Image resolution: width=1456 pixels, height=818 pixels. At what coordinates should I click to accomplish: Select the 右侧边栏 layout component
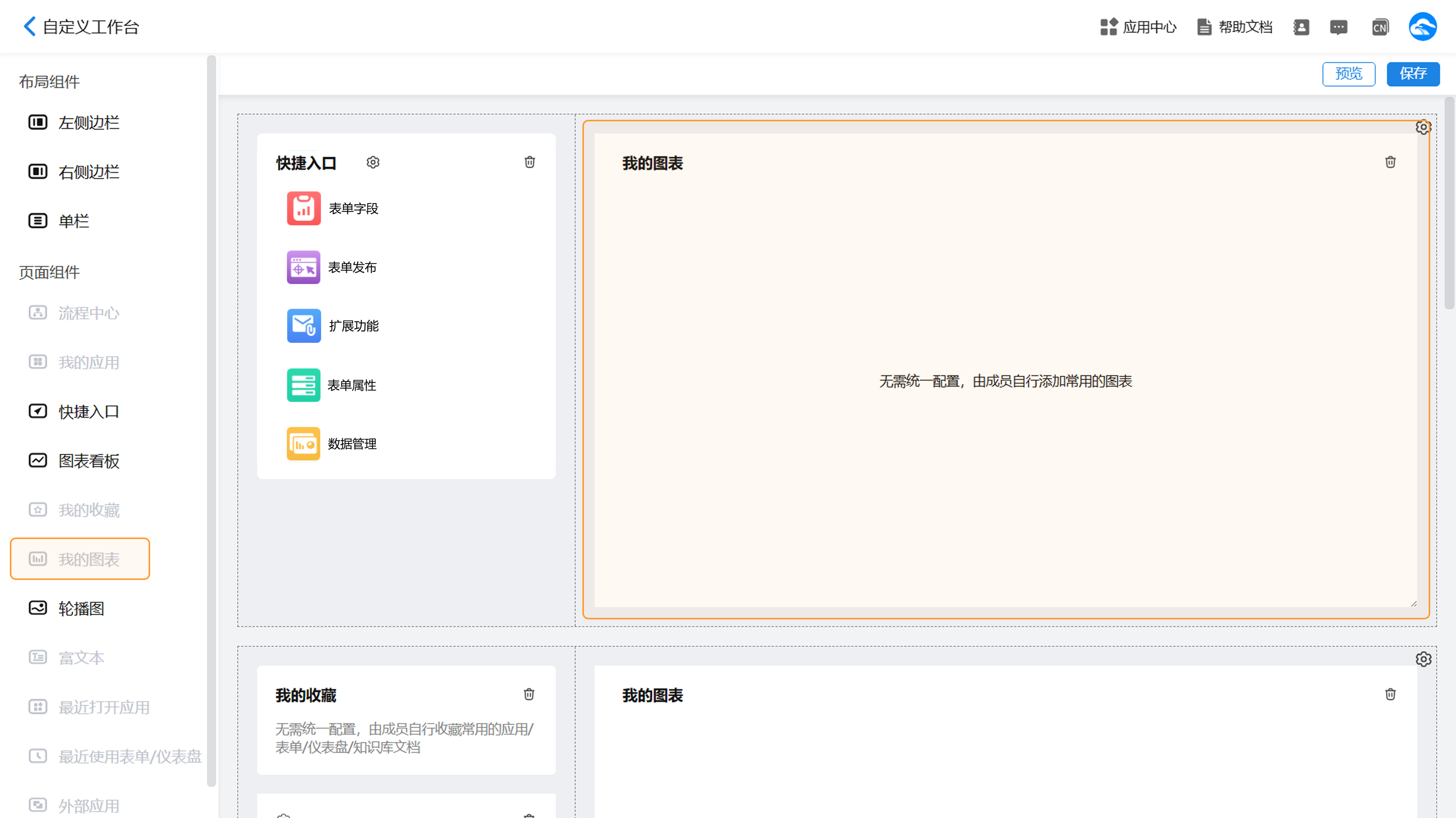(74, 172)
